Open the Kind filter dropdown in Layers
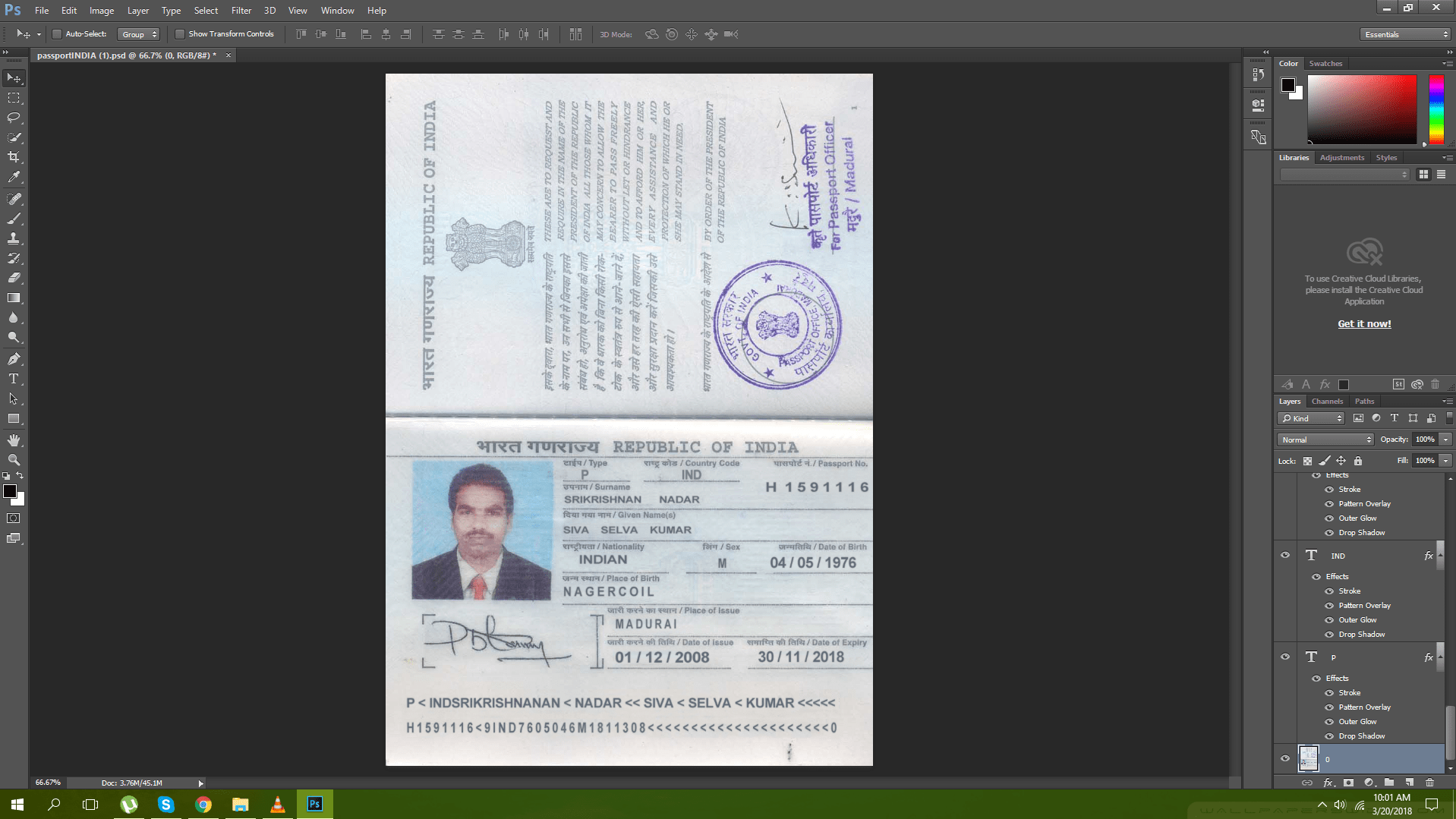 1310,418
